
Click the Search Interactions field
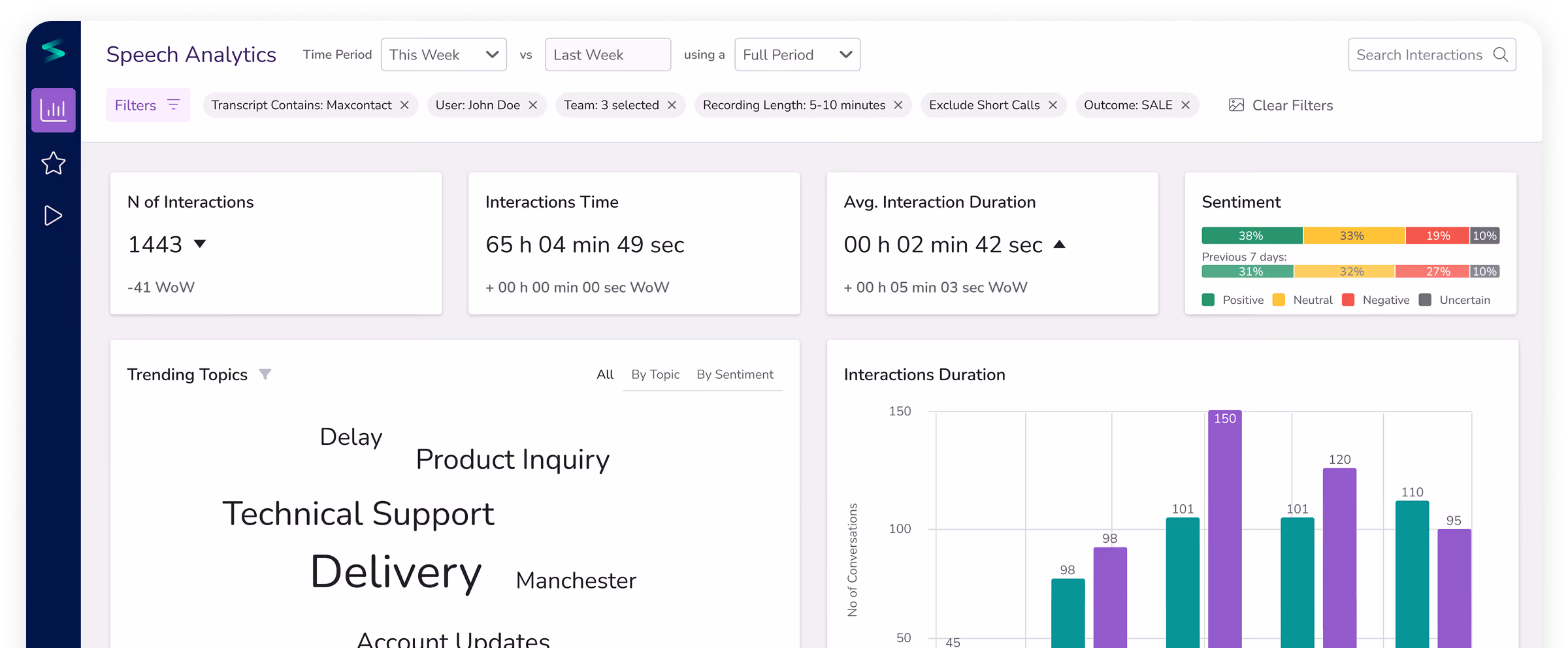1432,55
